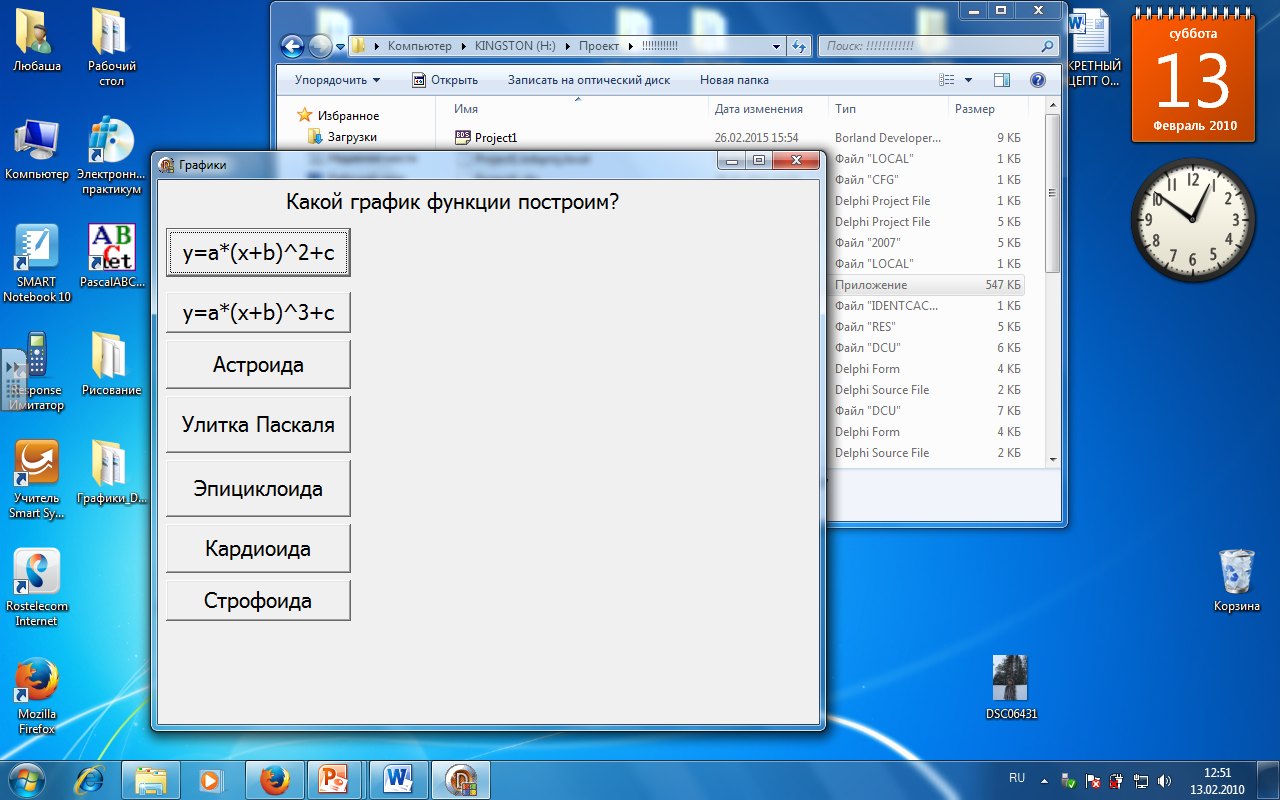Select the DSC06431 image on desktop
The image size is (1280, 800).
[x=1011, y=688]
